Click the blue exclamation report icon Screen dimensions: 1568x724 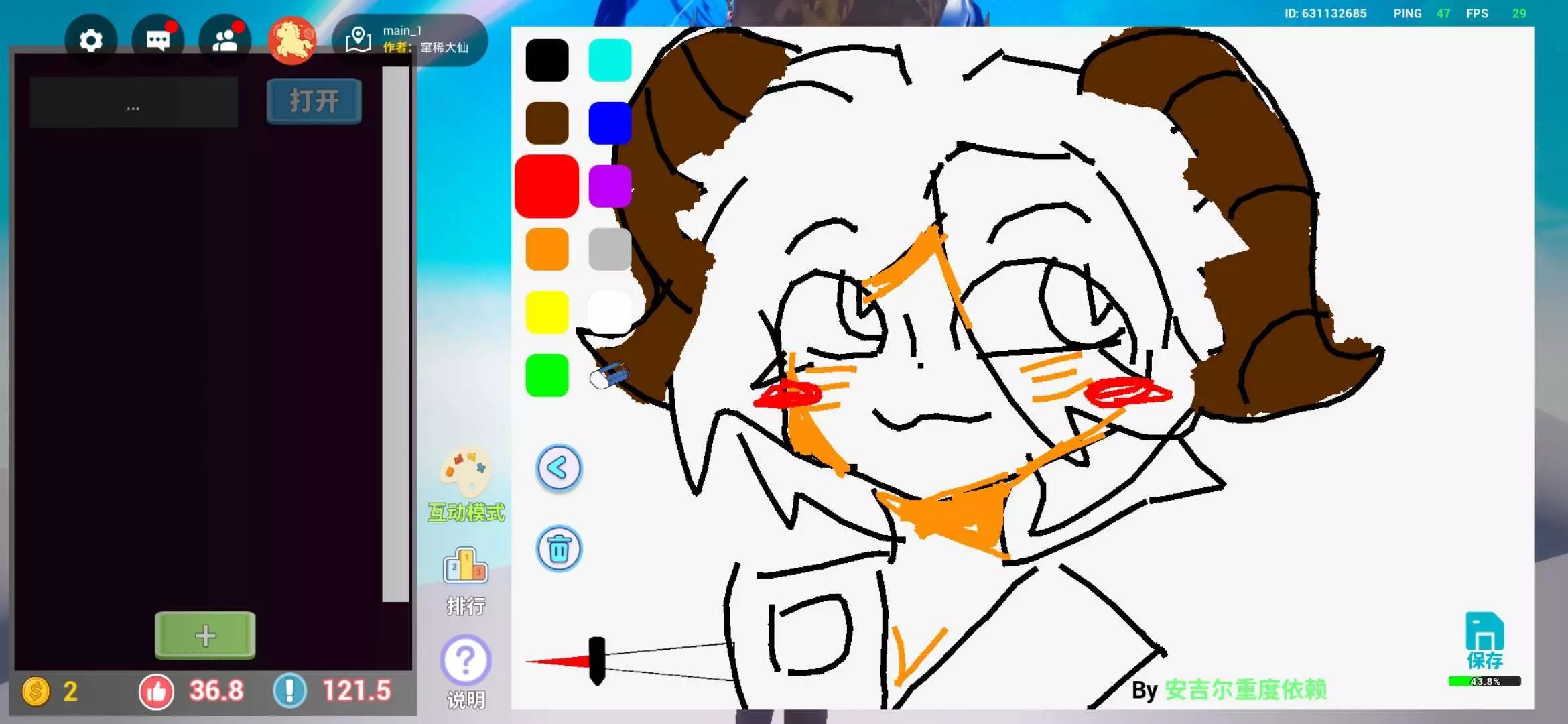pos(289,691)
